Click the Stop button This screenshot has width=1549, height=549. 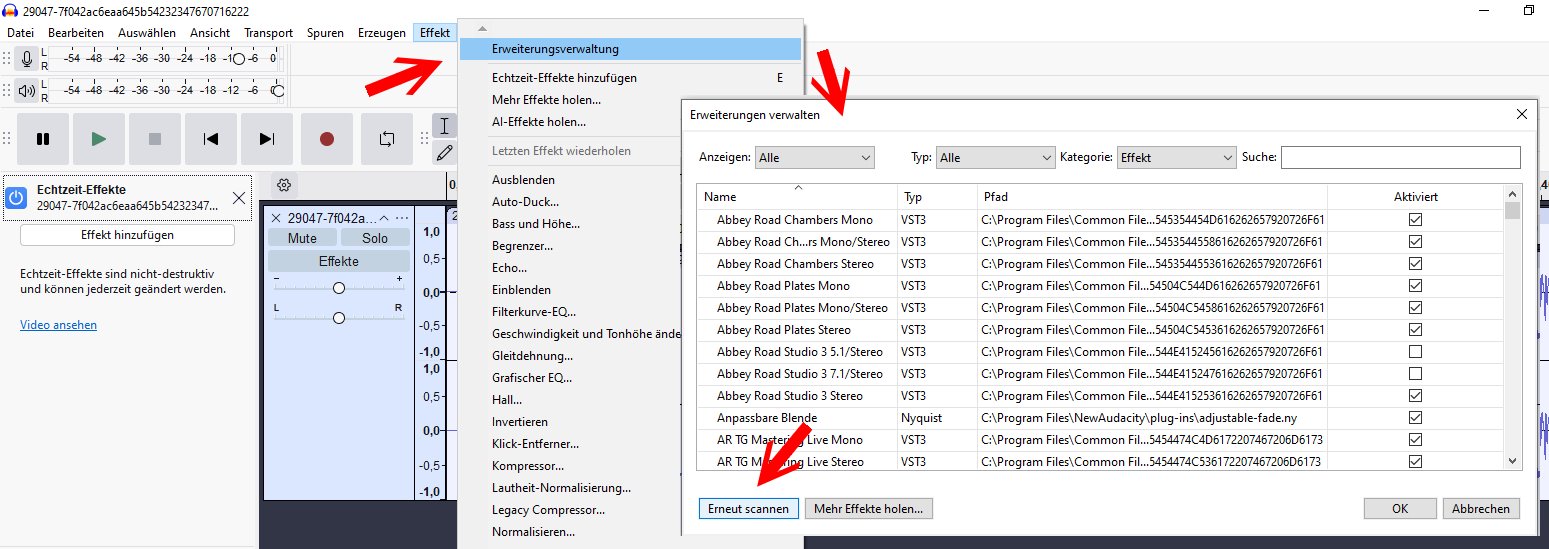pos(155,139)
